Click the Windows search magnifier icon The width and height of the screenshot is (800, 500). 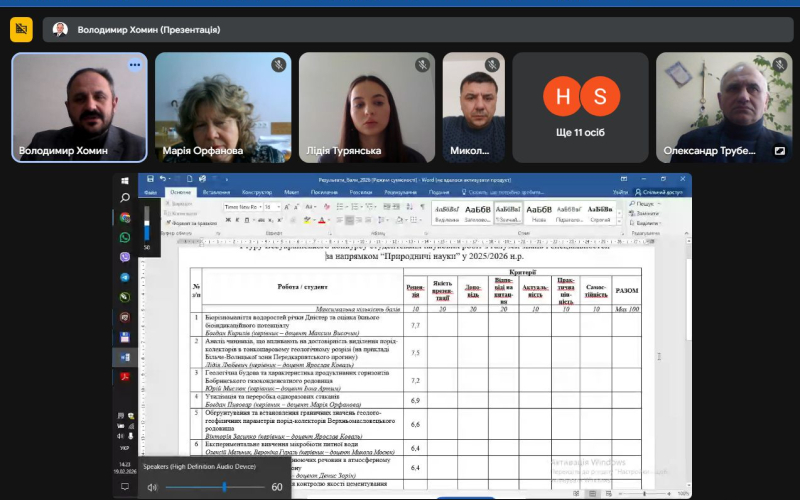(125, 198)
